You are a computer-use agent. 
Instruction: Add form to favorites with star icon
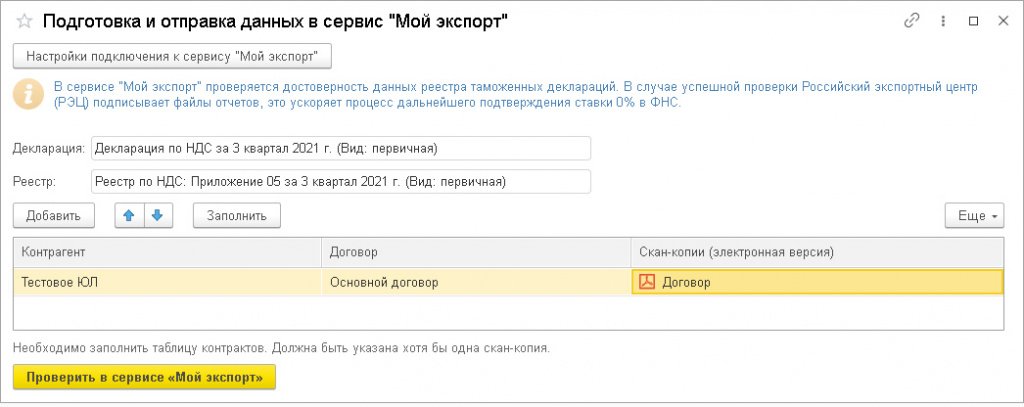[25, 21]
